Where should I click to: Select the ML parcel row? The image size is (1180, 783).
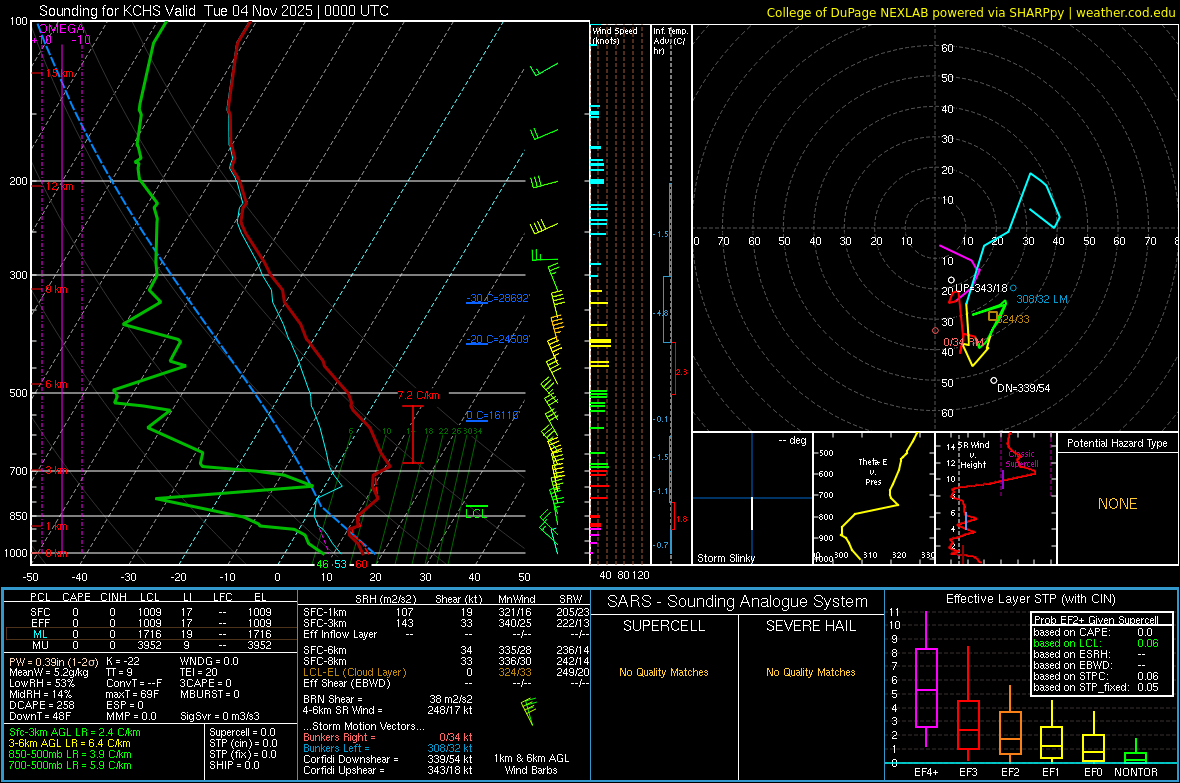(151, 634)
